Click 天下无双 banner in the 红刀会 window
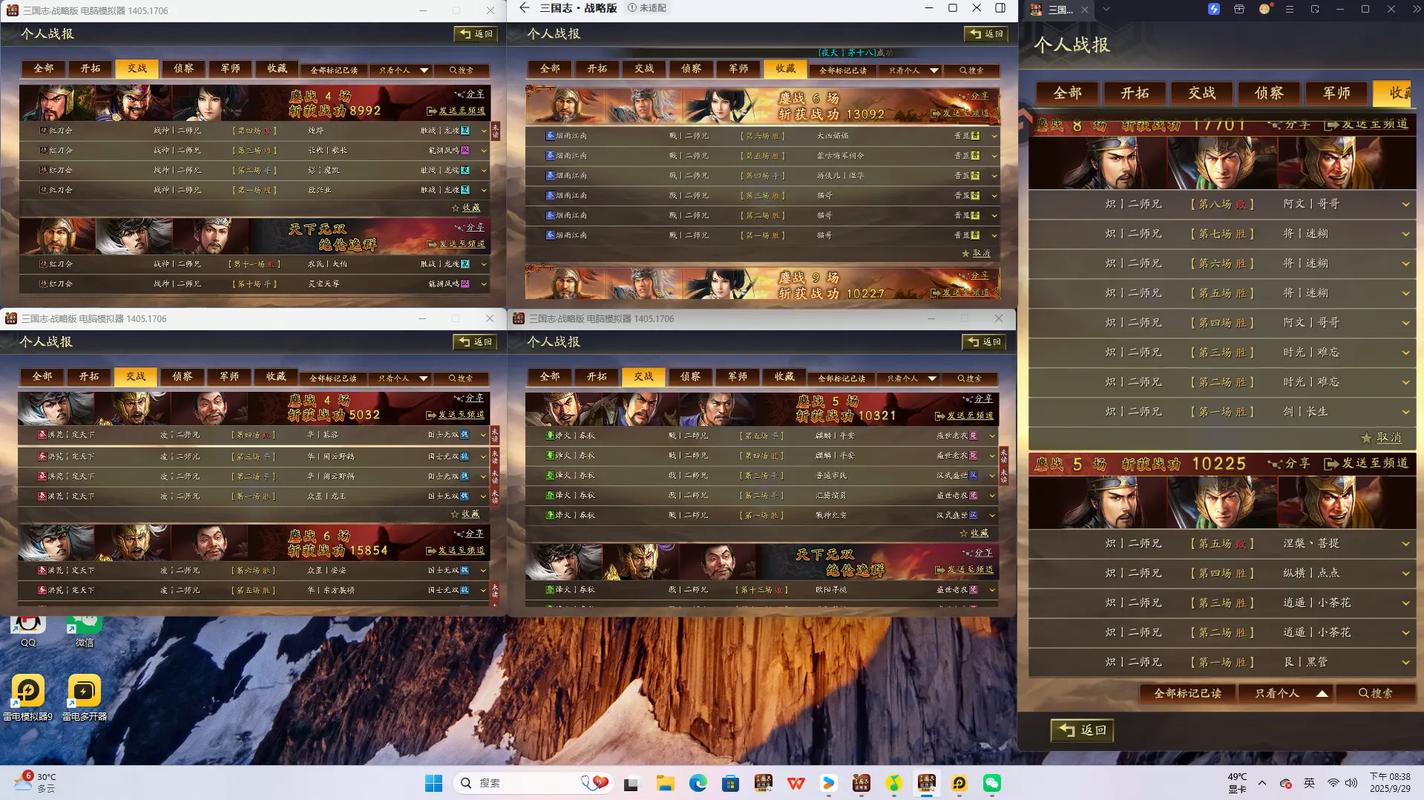Screen dimensions: 1424x800 [x=333, y=236]
